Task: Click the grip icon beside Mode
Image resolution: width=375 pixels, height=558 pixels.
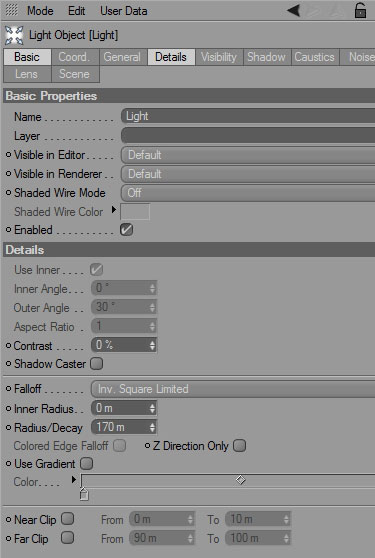Action: pyautogui.click(x=12, y=10)
